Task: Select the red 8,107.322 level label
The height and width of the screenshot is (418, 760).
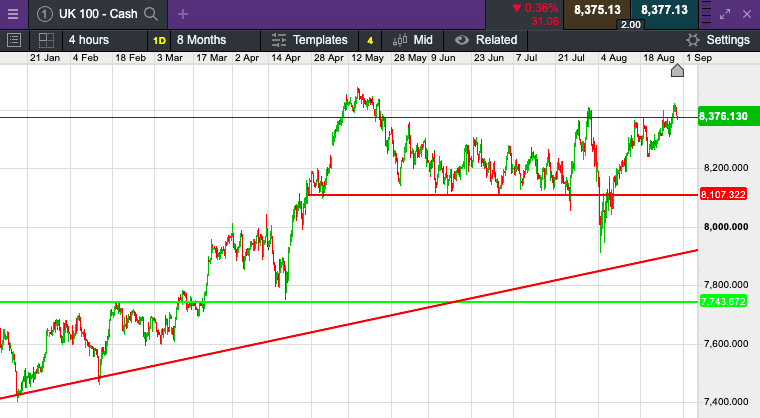Action: 723,194
